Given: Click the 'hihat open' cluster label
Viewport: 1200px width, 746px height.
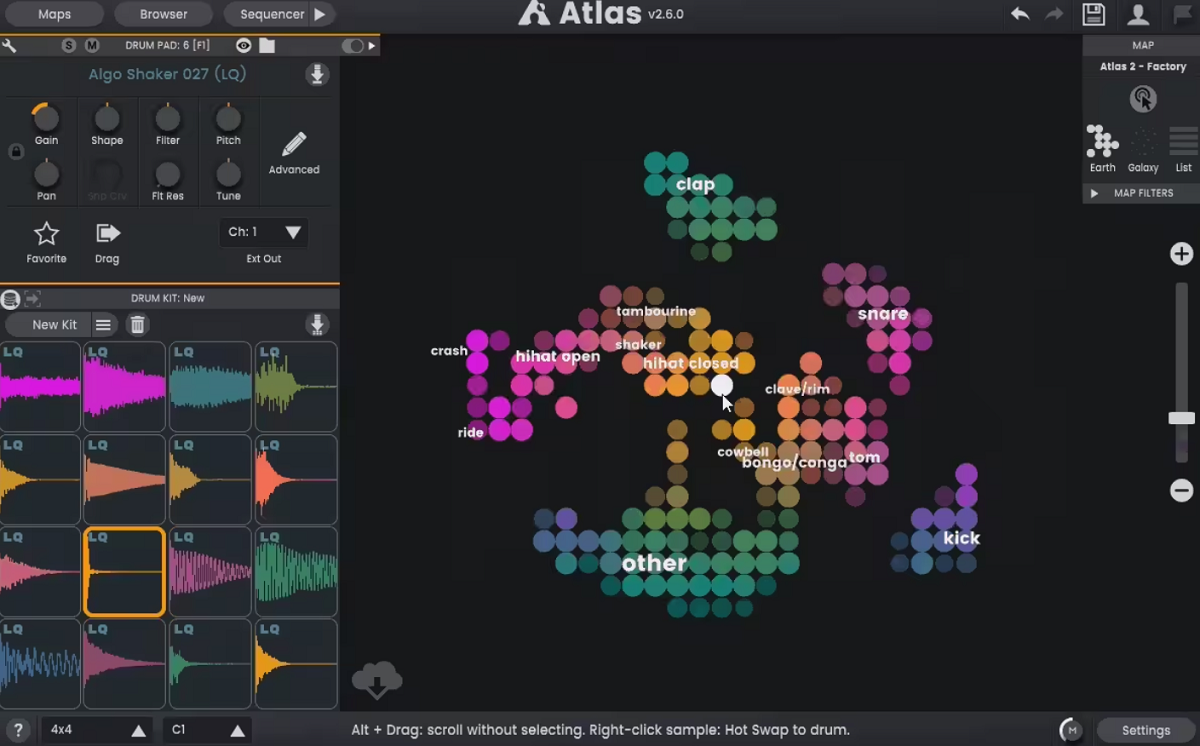Looking at the screenshot, I should (x=558, y=356).
